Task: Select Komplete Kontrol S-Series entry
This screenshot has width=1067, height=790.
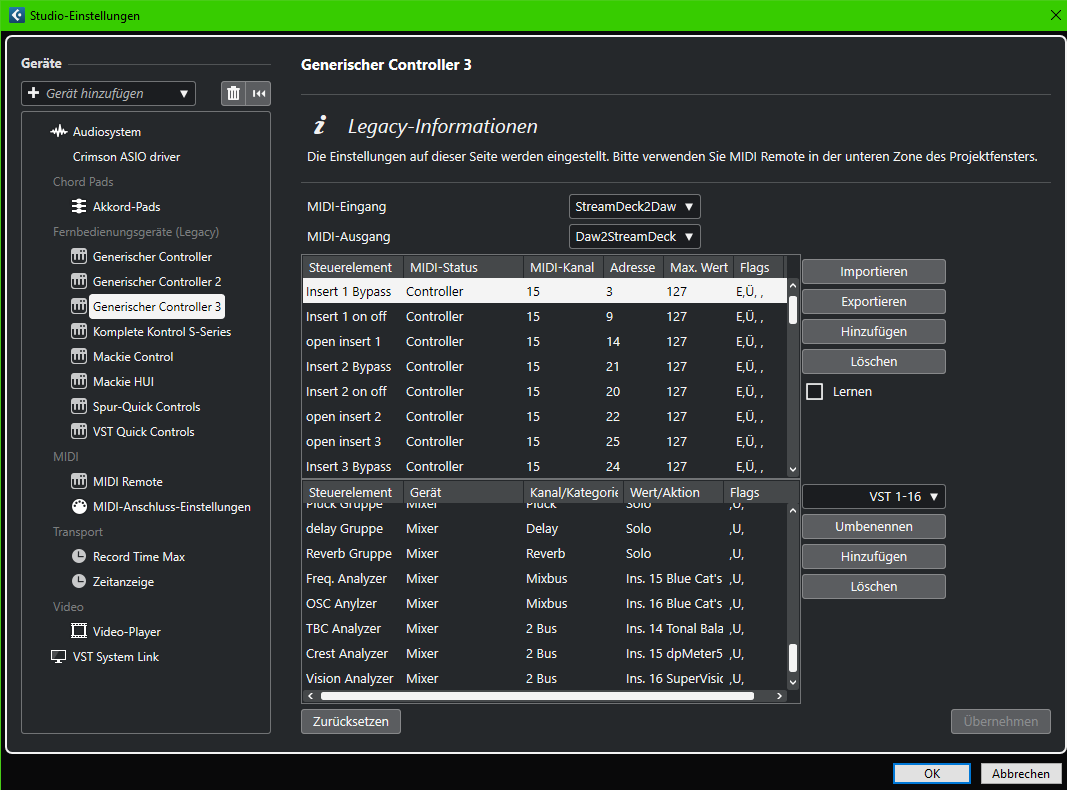Action: [x=161, y=332]
